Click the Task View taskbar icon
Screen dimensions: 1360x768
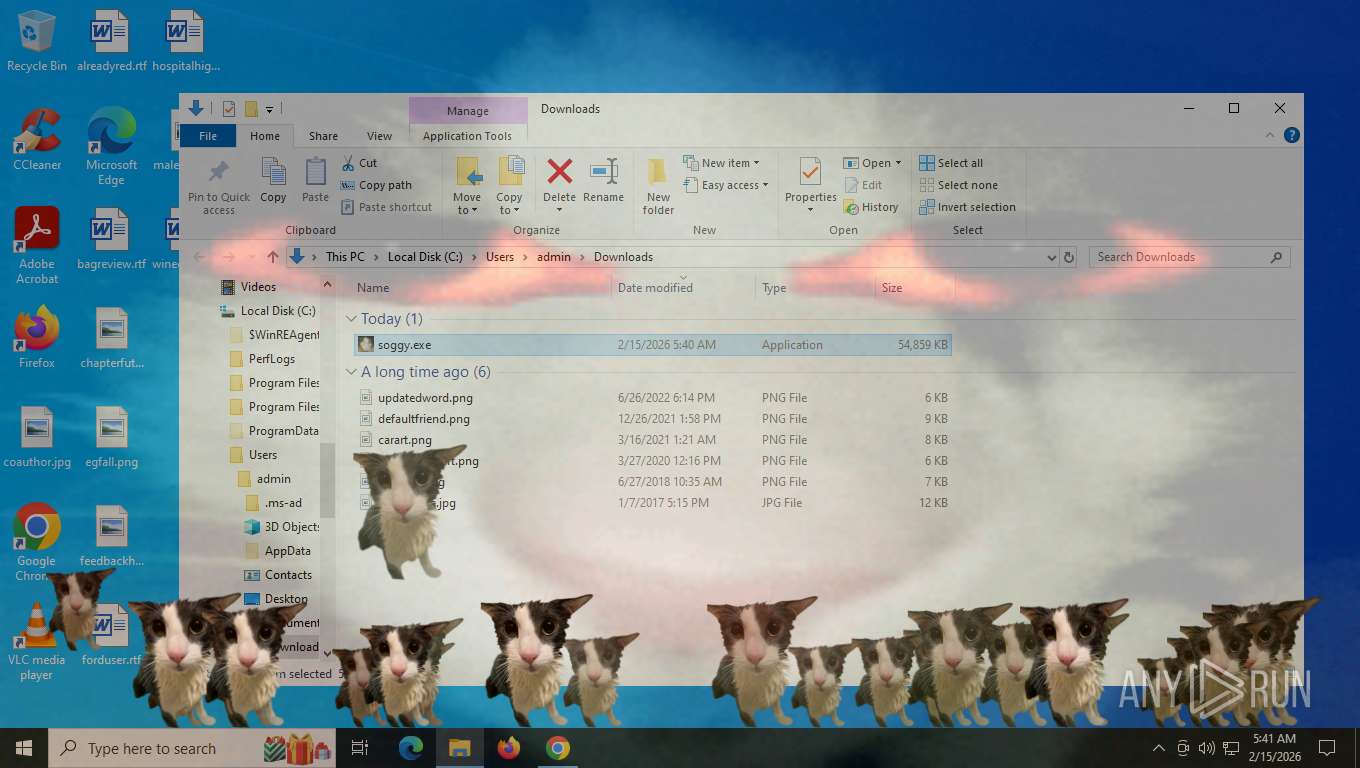pos(360,748)
